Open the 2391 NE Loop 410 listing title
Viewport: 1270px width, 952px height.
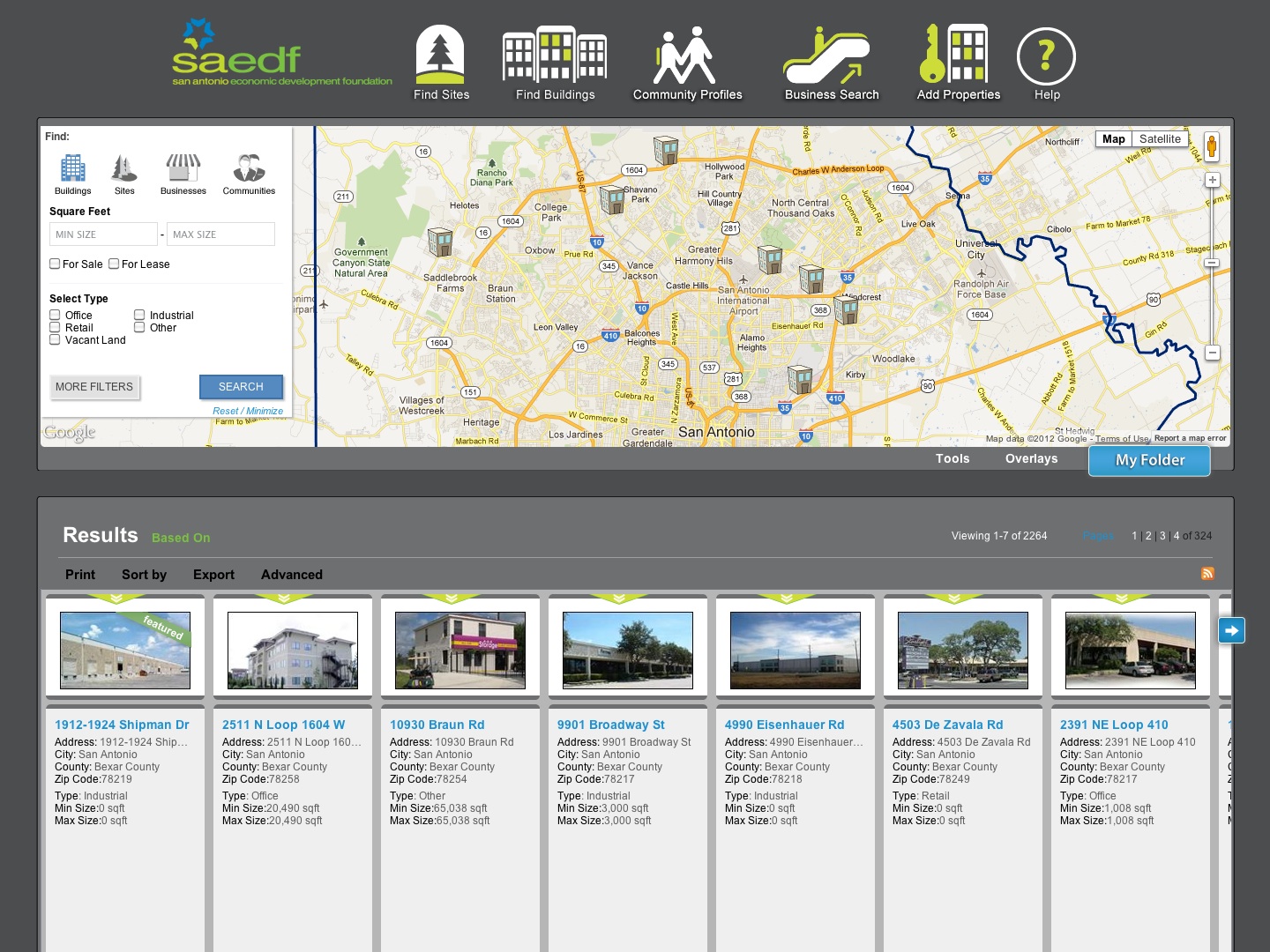pos(1114,725)
